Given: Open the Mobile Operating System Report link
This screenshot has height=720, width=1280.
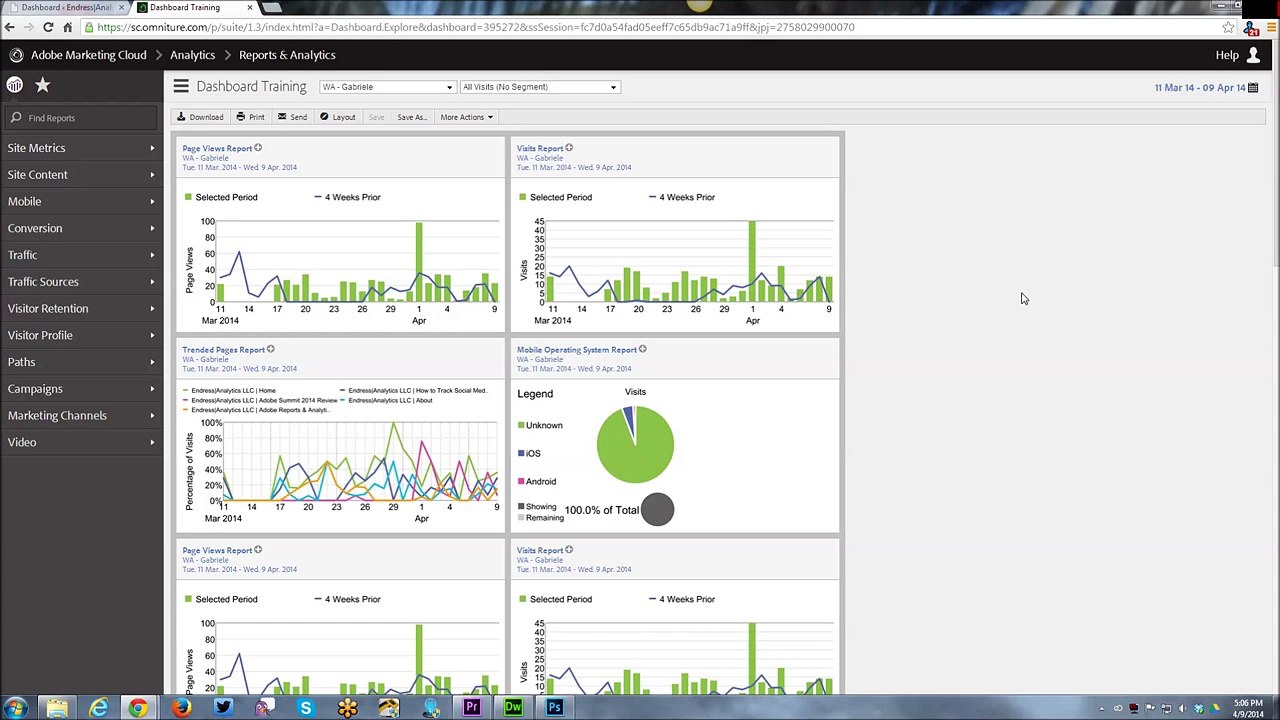Looking at the screenshot, I should [x=577, y=350].
